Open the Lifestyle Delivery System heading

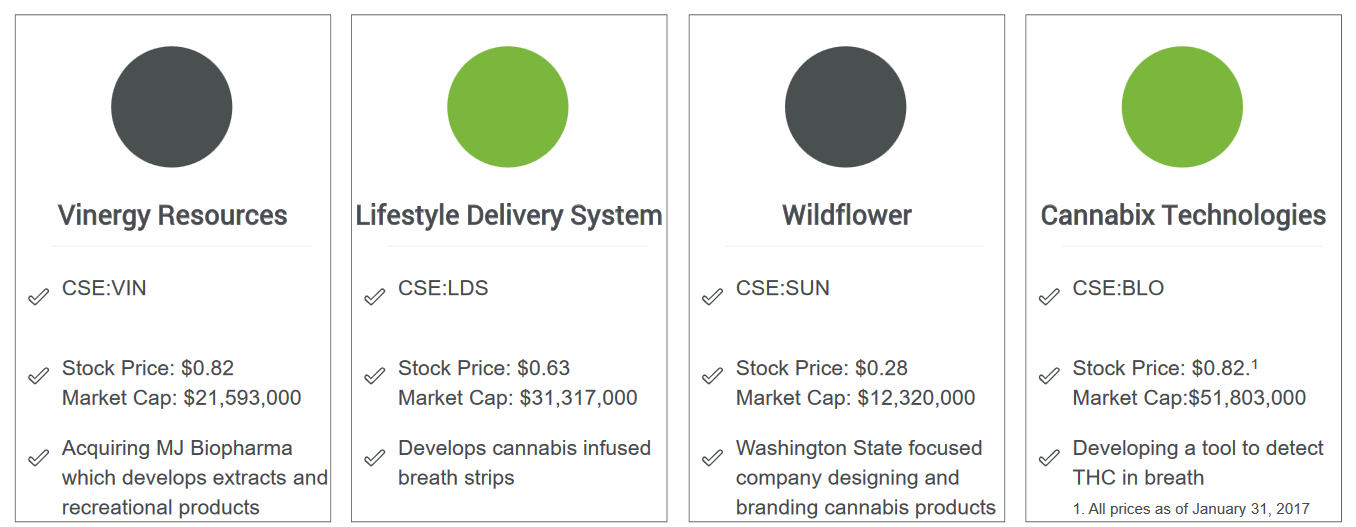point(509,216)
